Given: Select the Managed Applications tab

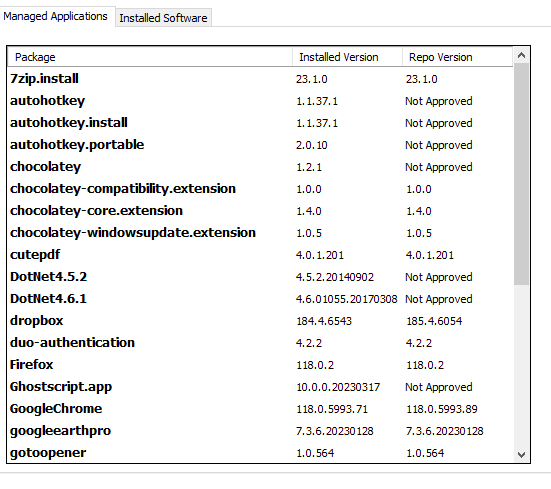Looking at the screenshot, I should click(56, 16).
